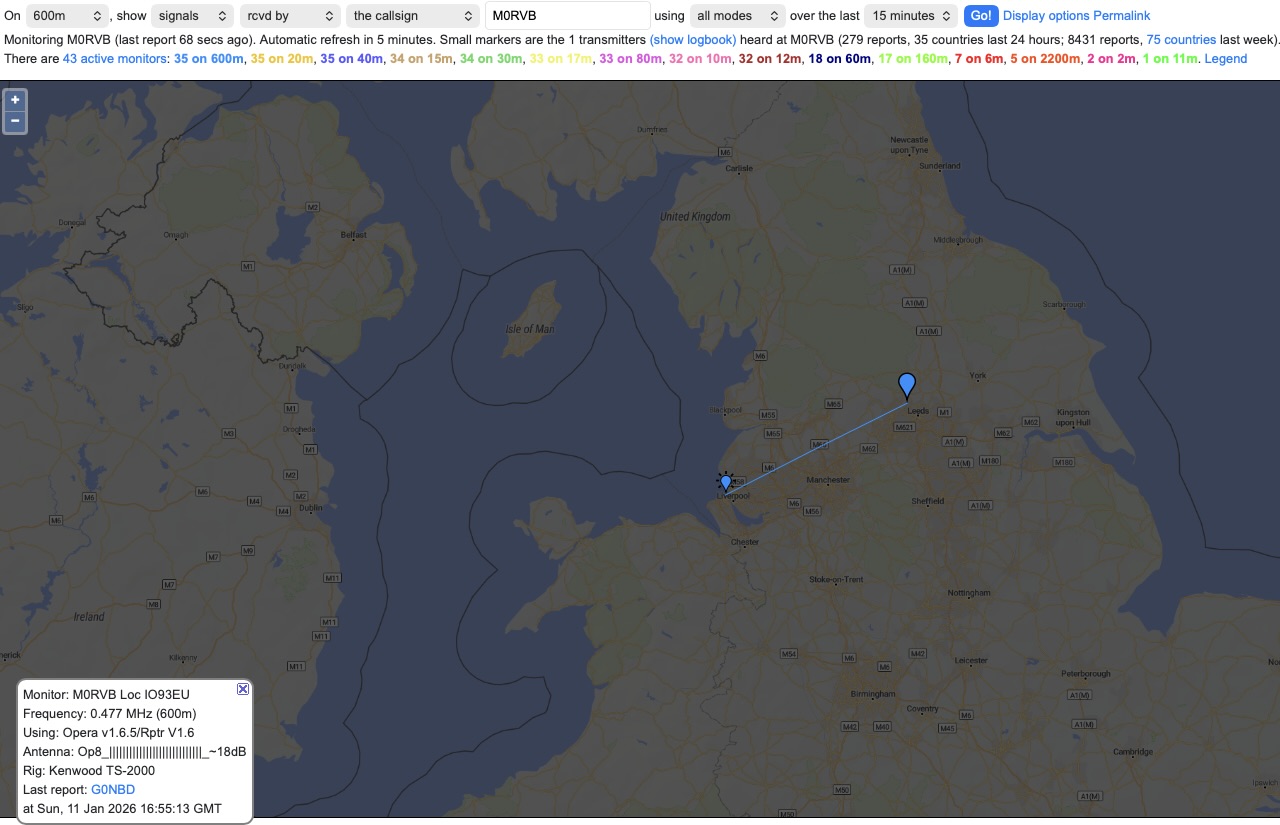The width and height of the screenshot is (1280, 825).
Task: Click the M0RVB callsign input field
Action: click(567, 15)
